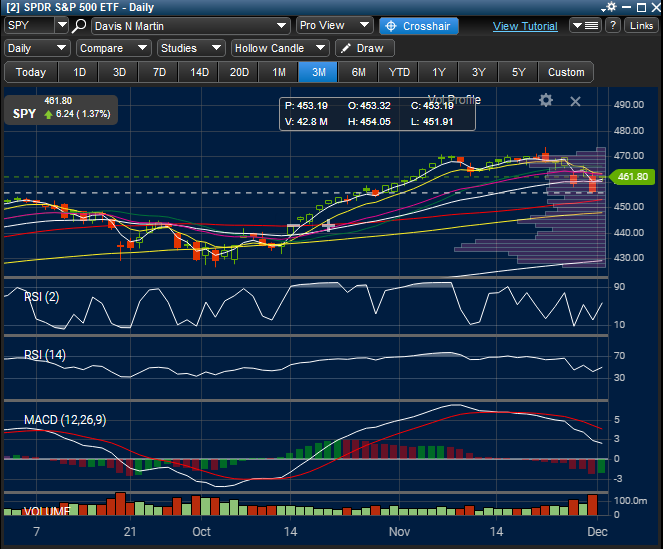The height and width of the screenshot is (549, 663).
Task: Open the list menu icon beside the tutorial link
Action: (586, 26)
